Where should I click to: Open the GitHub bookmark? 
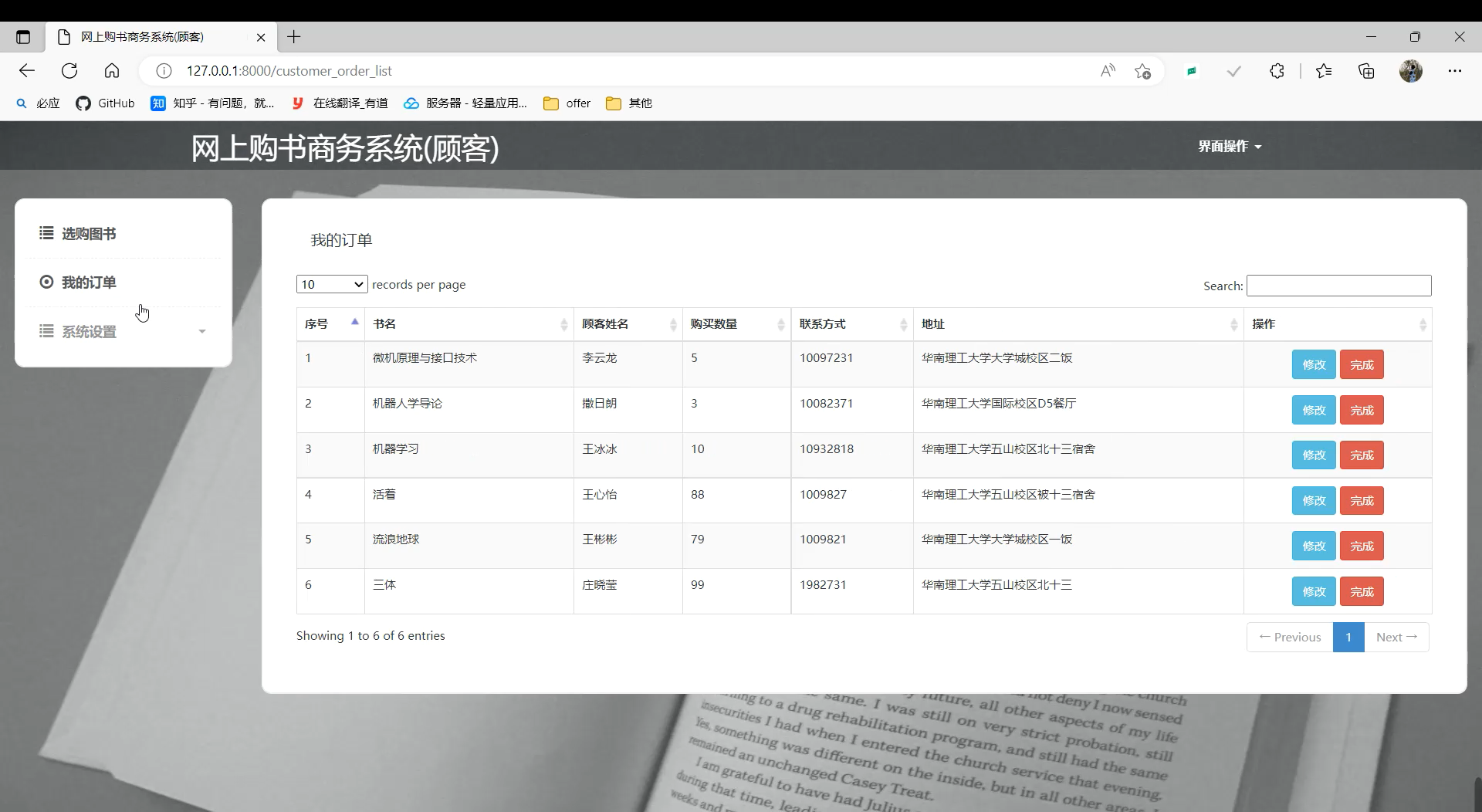105,103
